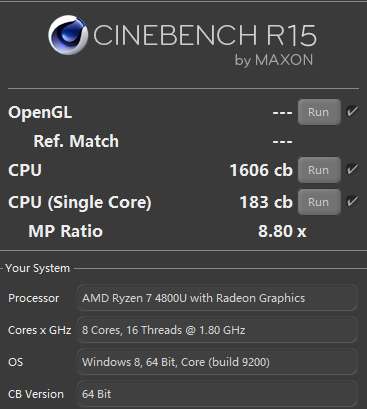Image resolution: width=367 pixels, height=409 pixels.
Task: Select the CB Version 64 Bit field
Action: [x=217, y=394]
